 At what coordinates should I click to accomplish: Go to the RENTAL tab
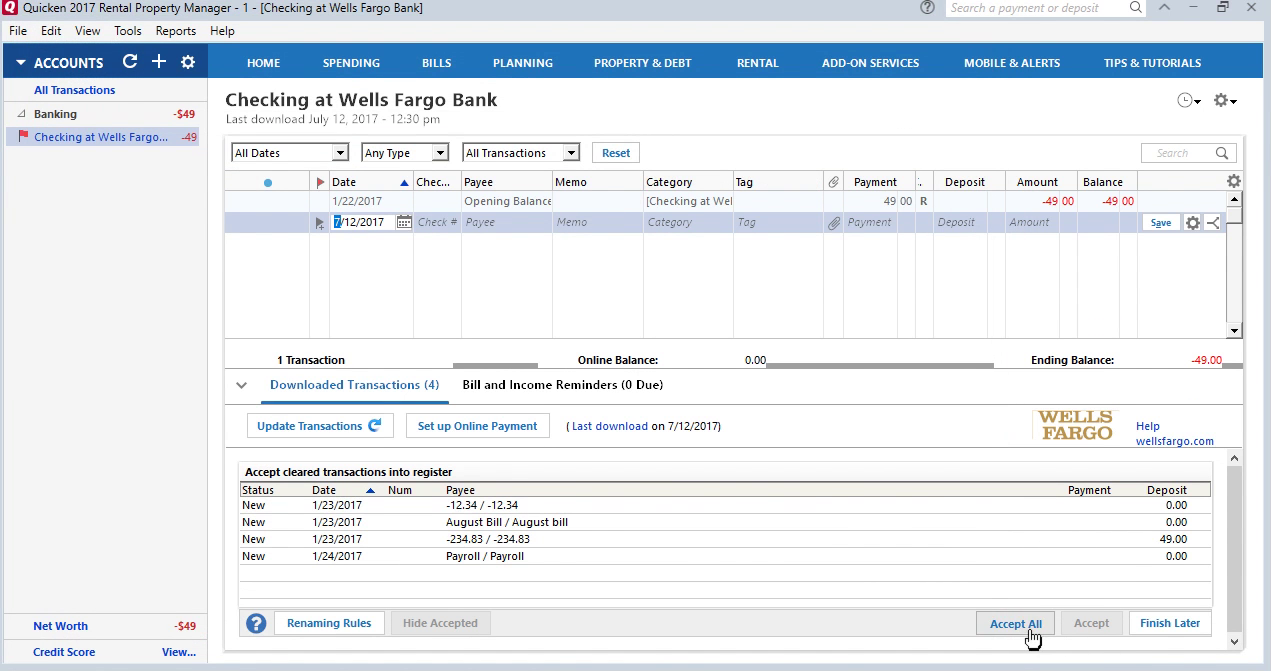757,63
